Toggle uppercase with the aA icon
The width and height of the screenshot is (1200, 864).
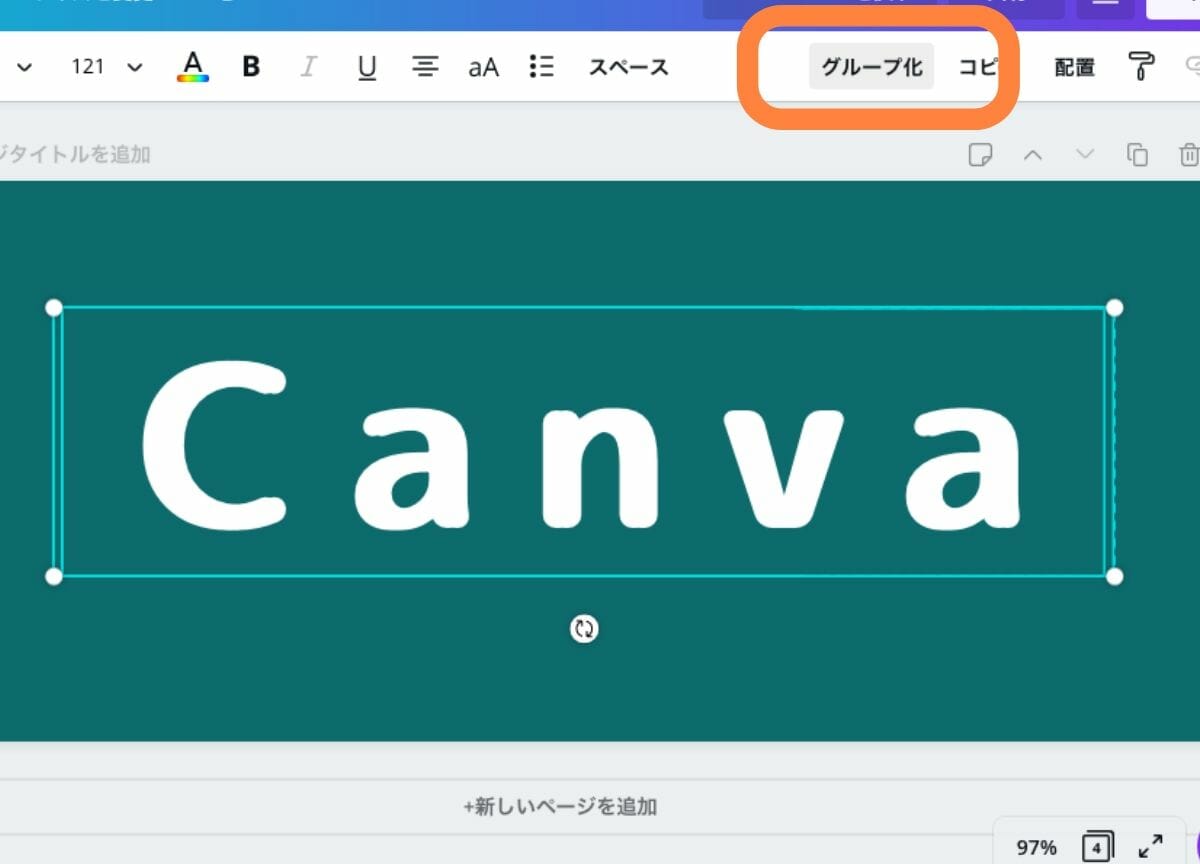[483, 67]
